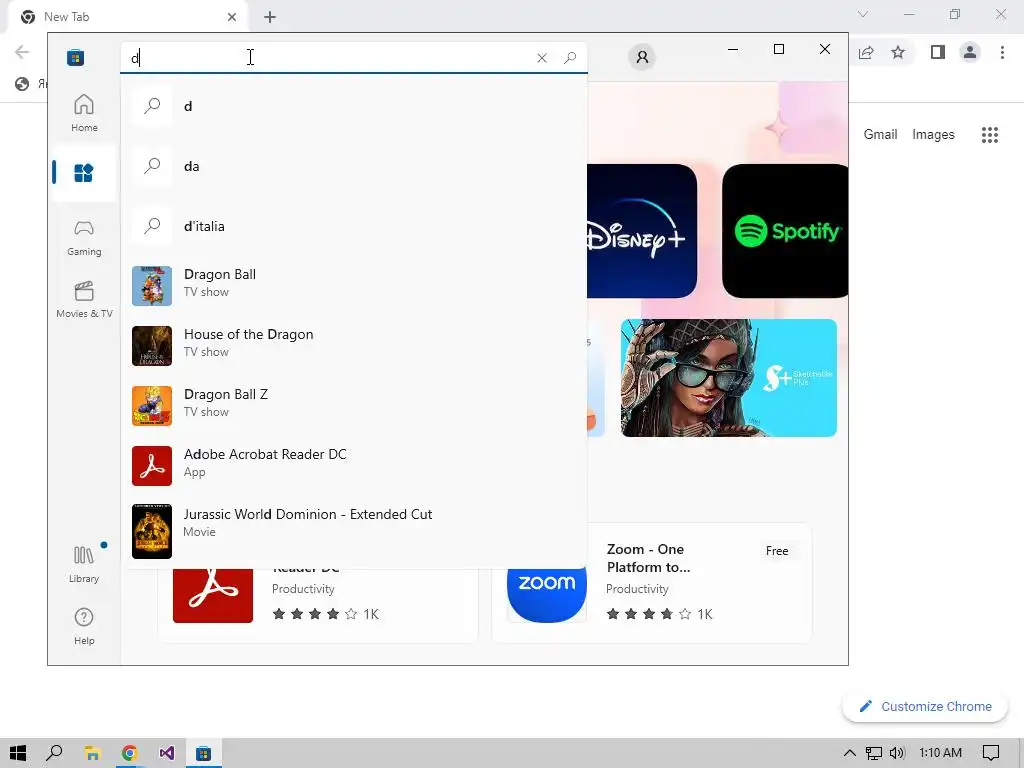Click the Customize Chrome button
This screenshot has width=1024, height=768.
tap(925, 707)
